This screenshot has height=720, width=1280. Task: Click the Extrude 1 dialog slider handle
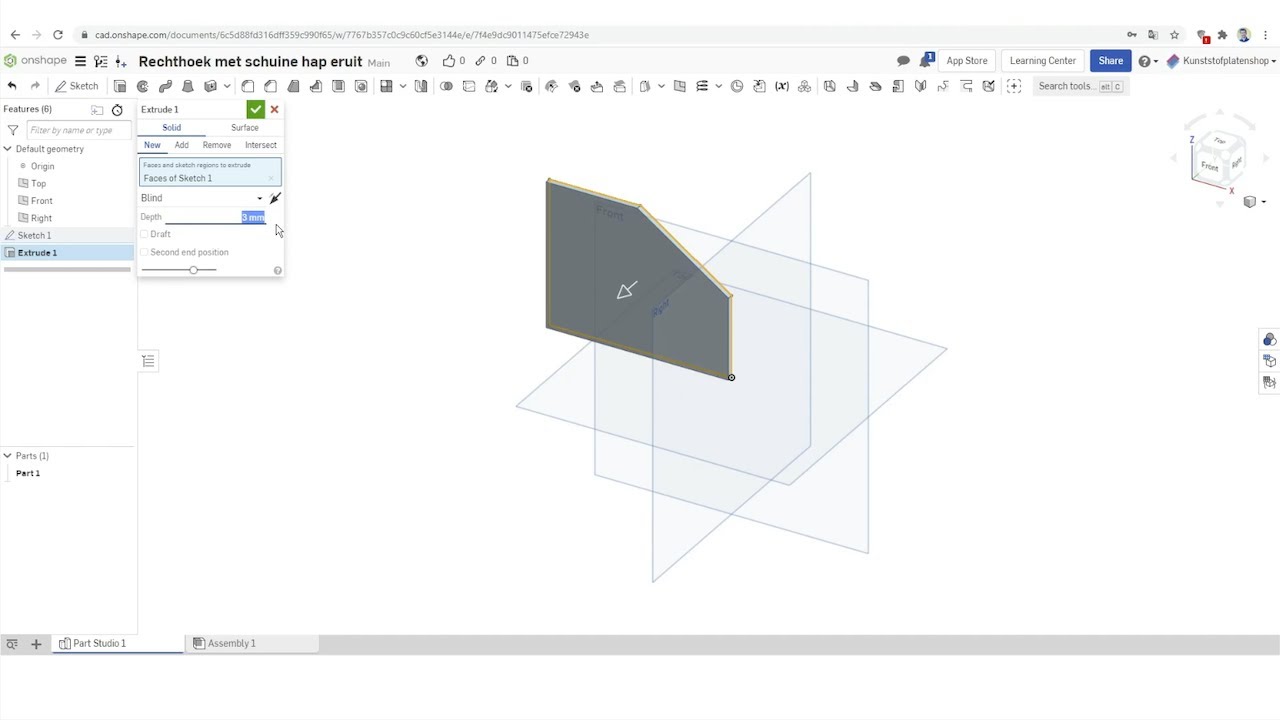pyautogui.click(x=194, y=270)
